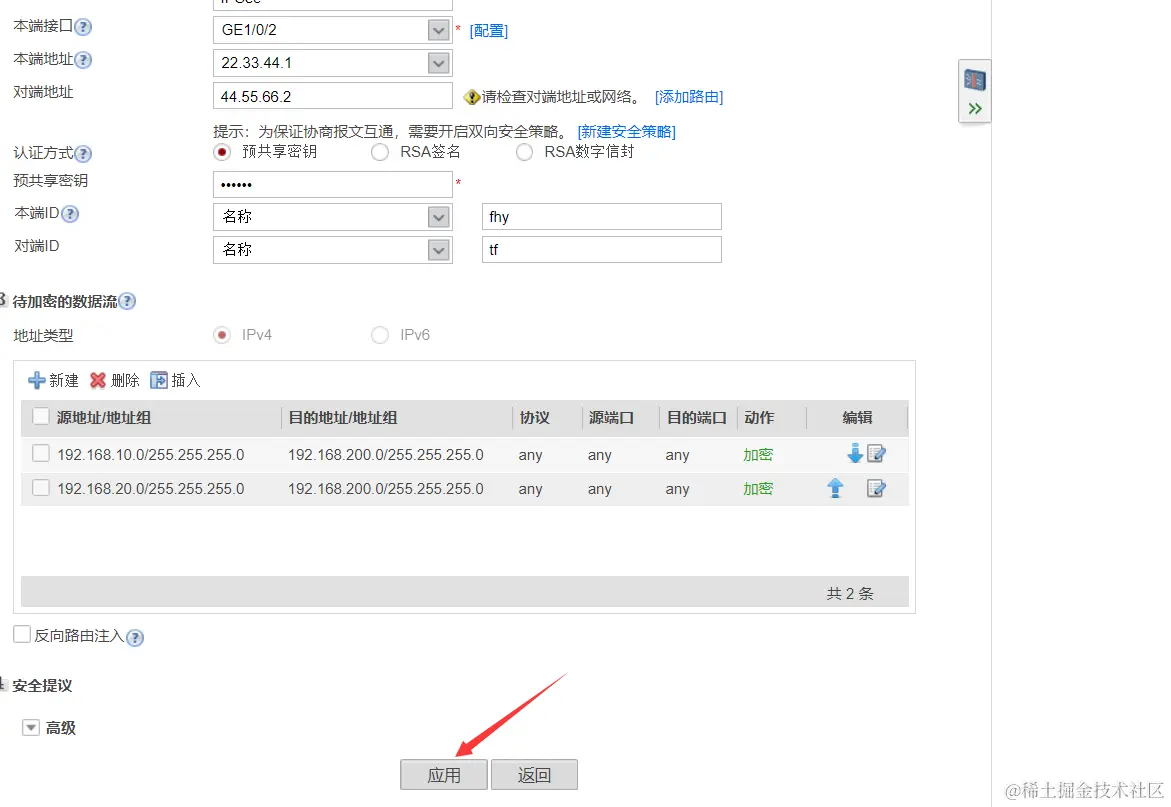Click 目的地址/地址组 column header
The height and width of the screenshot is (807, 1171).
click(x=343, y=418)
